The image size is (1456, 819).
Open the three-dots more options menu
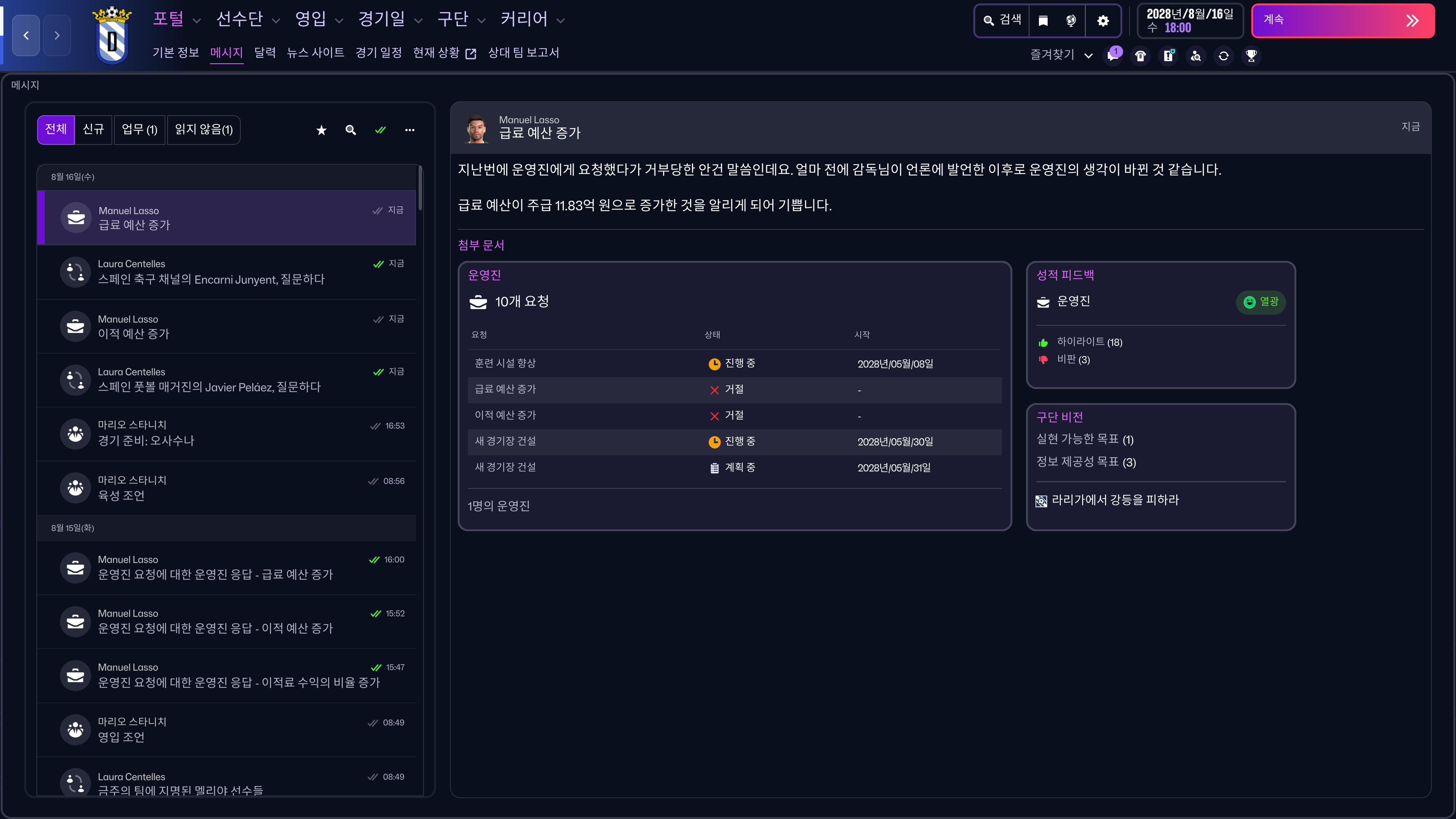[x=410, y=130]
